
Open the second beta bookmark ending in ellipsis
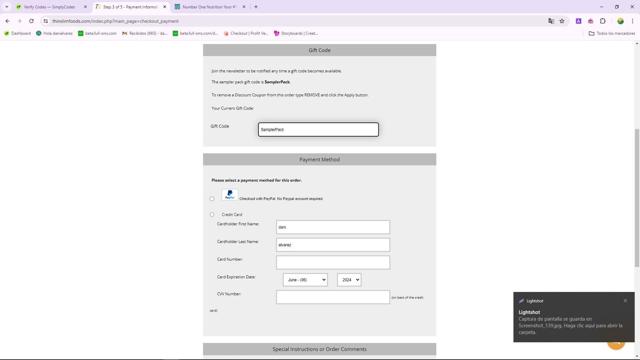(196, 33)
